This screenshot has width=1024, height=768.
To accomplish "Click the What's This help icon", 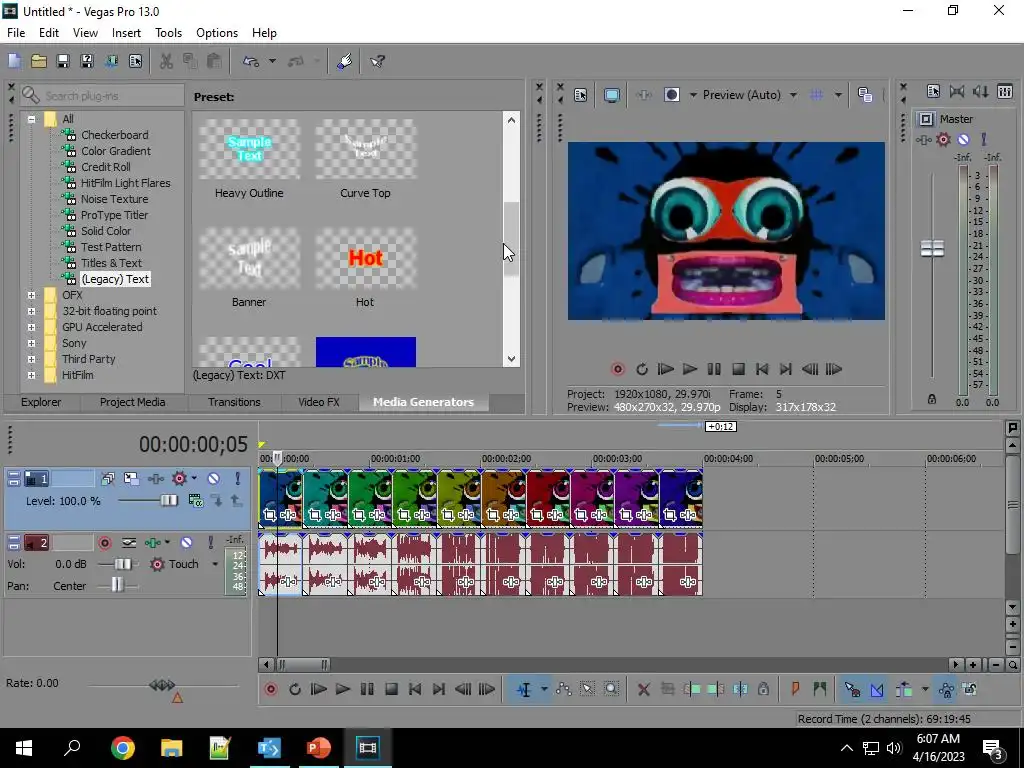I will point(377,61).
